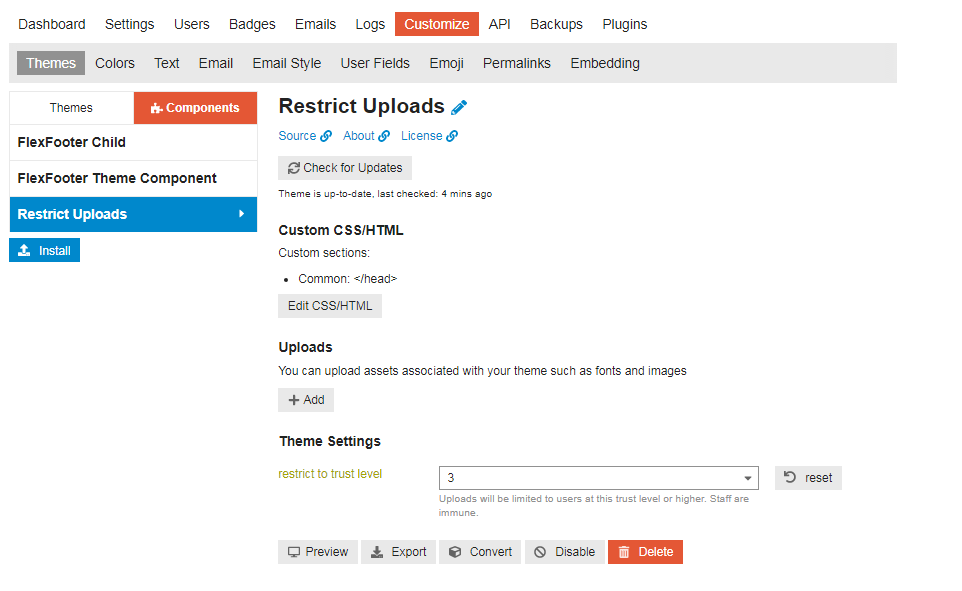Screen dimensions: 962x591
Task: Open the Dashboard admin tab
Action: [52, 24]
